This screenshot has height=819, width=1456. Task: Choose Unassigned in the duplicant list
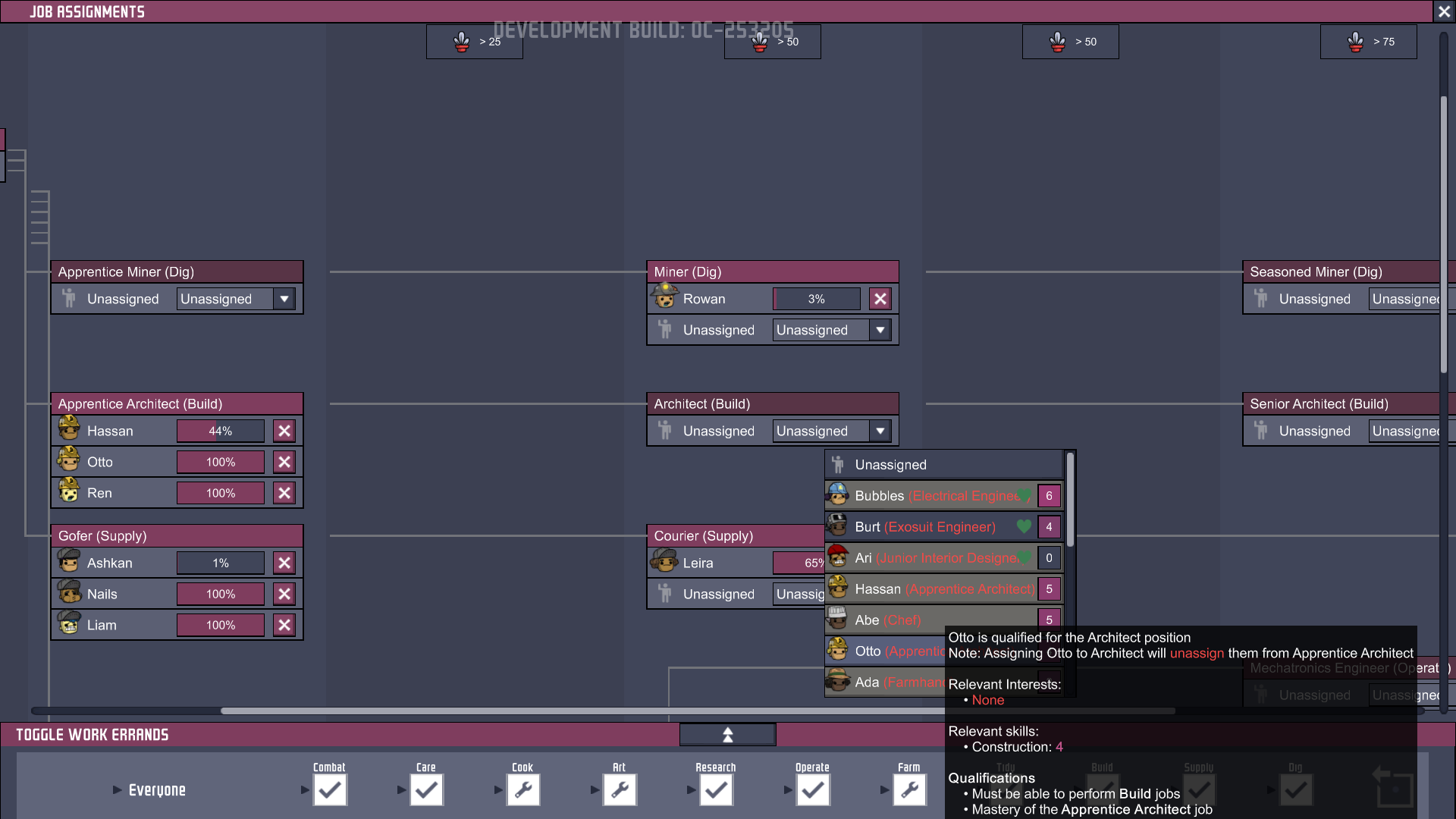pos(890,464)
